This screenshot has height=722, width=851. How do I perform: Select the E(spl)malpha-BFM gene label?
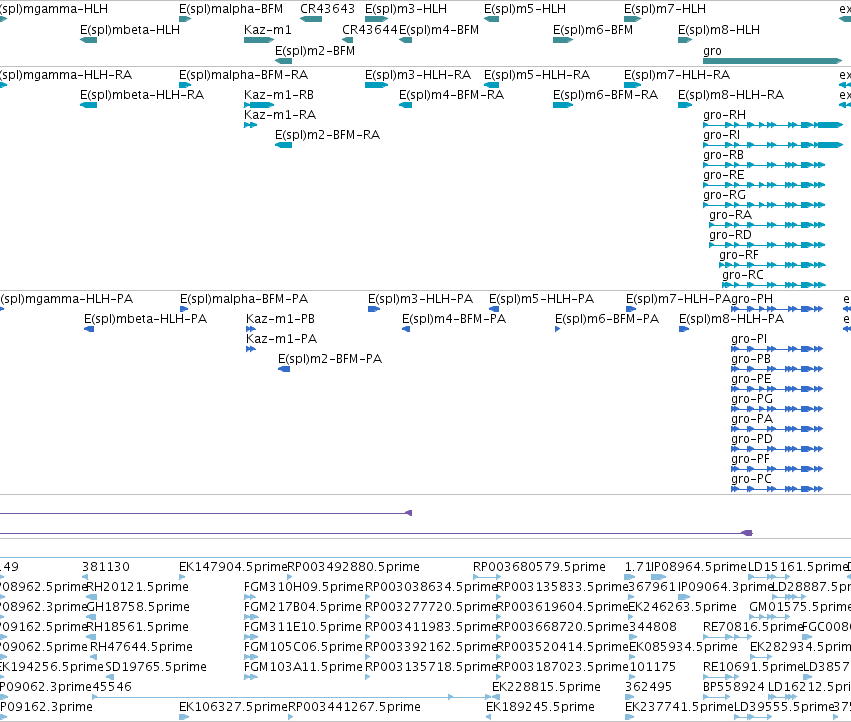coord(231,9)
